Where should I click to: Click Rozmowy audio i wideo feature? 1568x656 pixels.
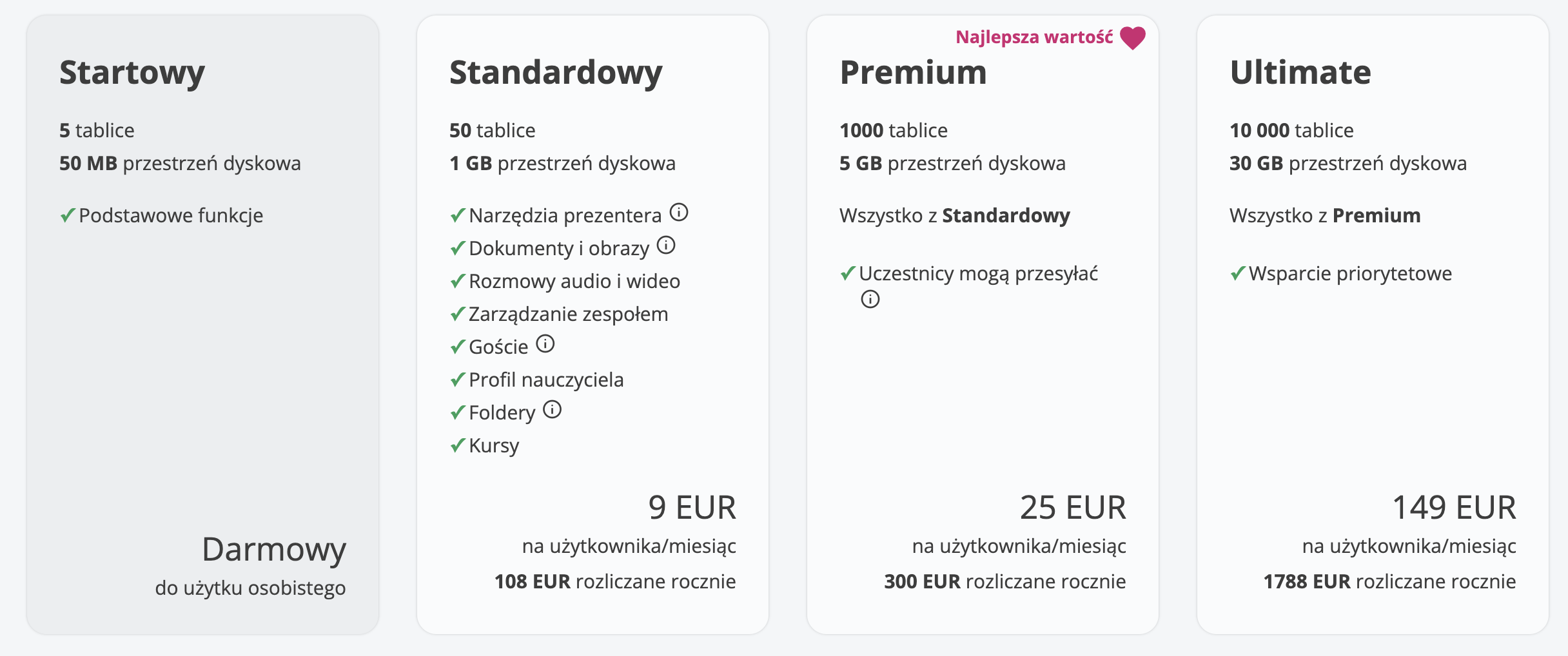tap(574, 281)
